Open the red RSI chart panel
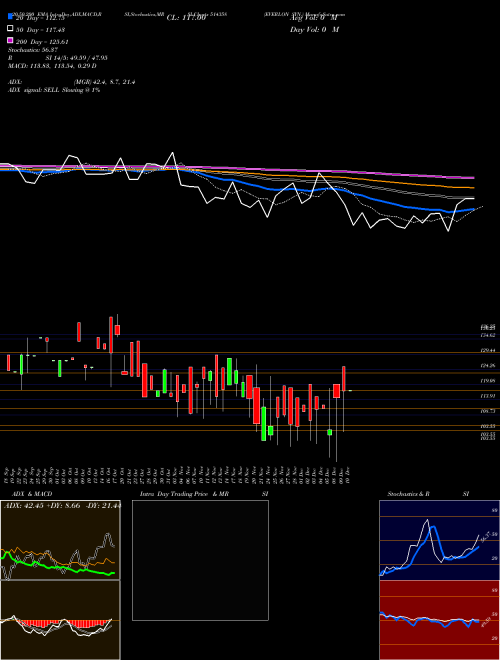 [x=439, y=620]
